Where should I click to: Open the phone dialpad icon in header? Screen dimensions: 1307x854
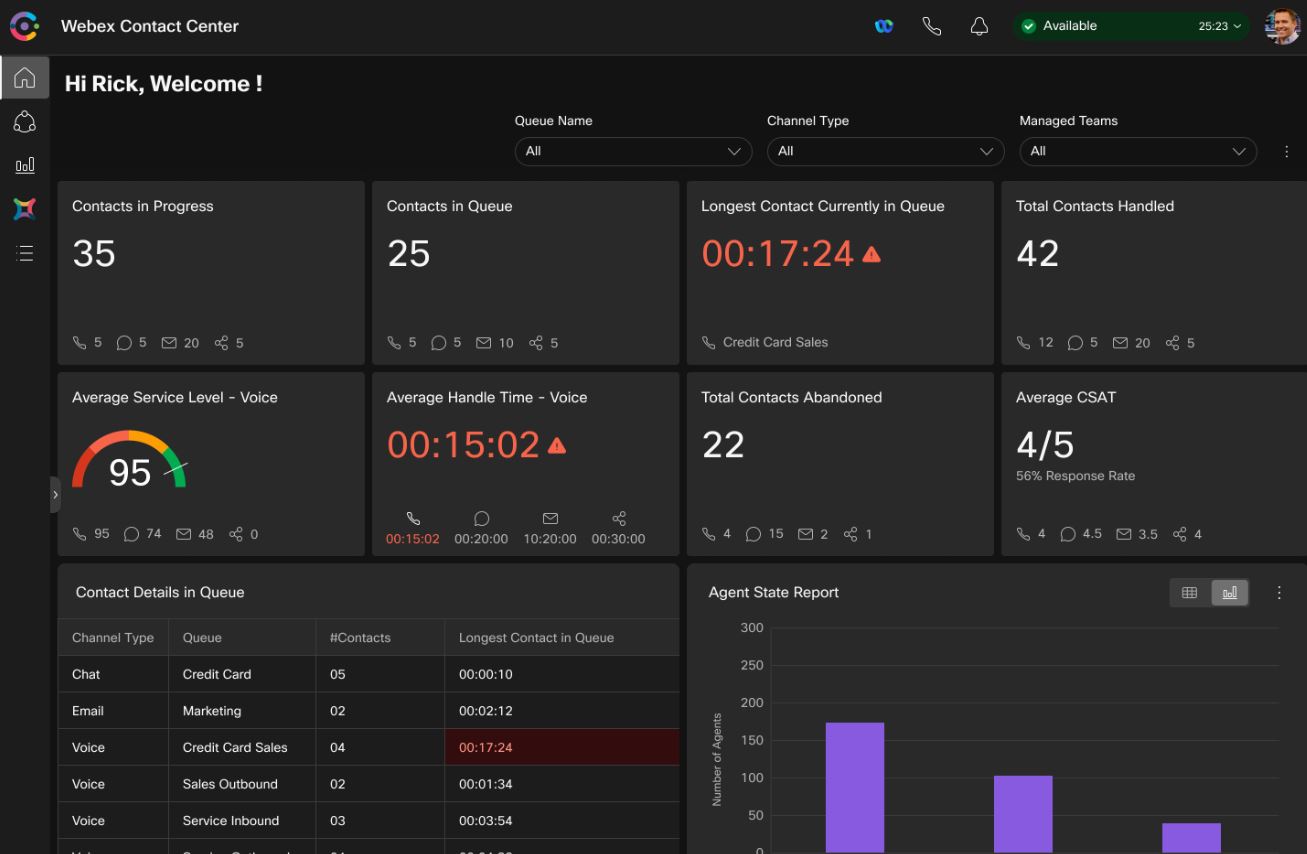pos(931,27)
